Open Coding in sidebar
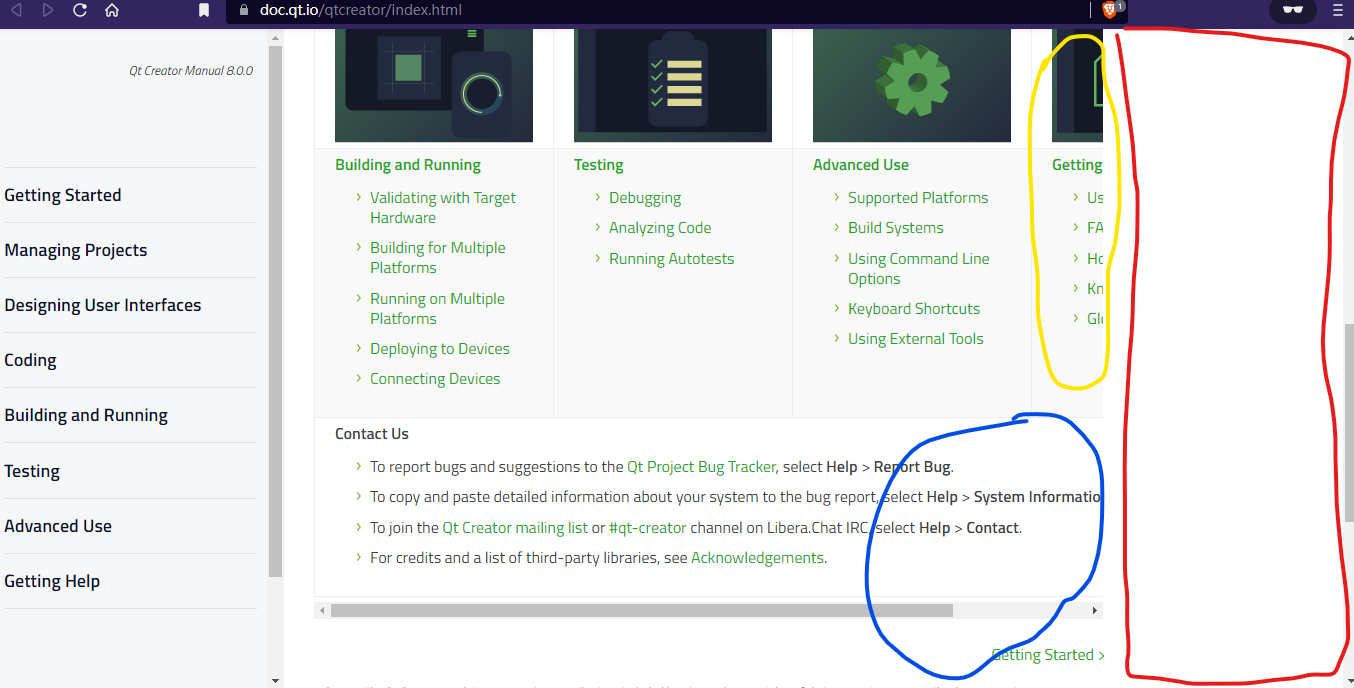 click(x=30, y=360)
